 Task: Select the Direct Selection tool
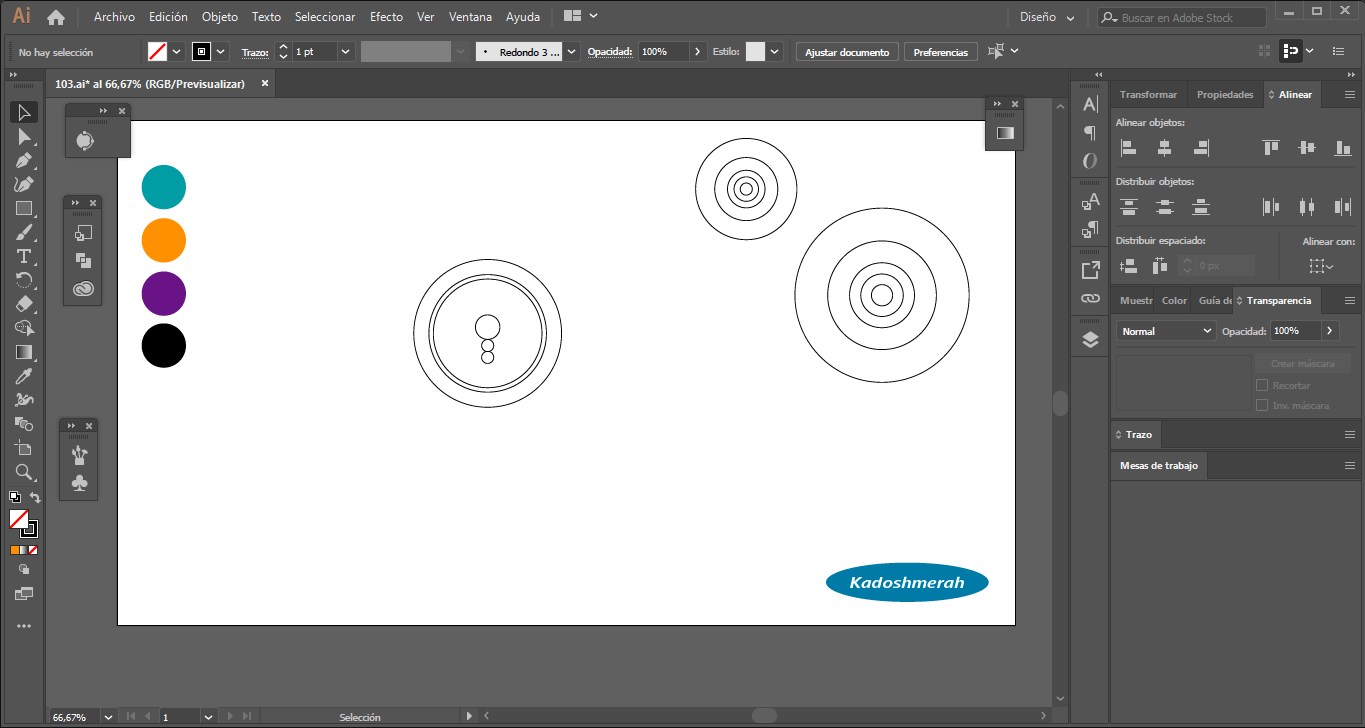click(24, 136)
